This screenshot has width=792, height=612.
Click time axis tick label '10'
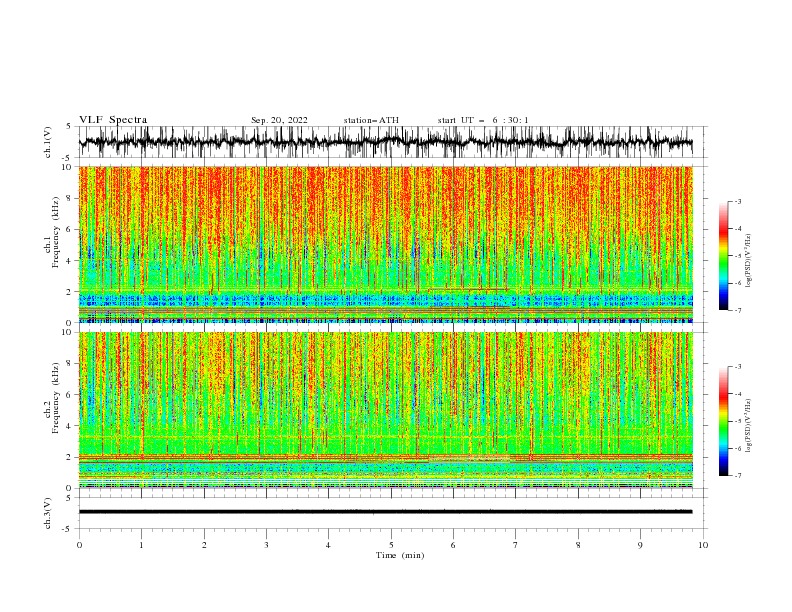[703, 545]
